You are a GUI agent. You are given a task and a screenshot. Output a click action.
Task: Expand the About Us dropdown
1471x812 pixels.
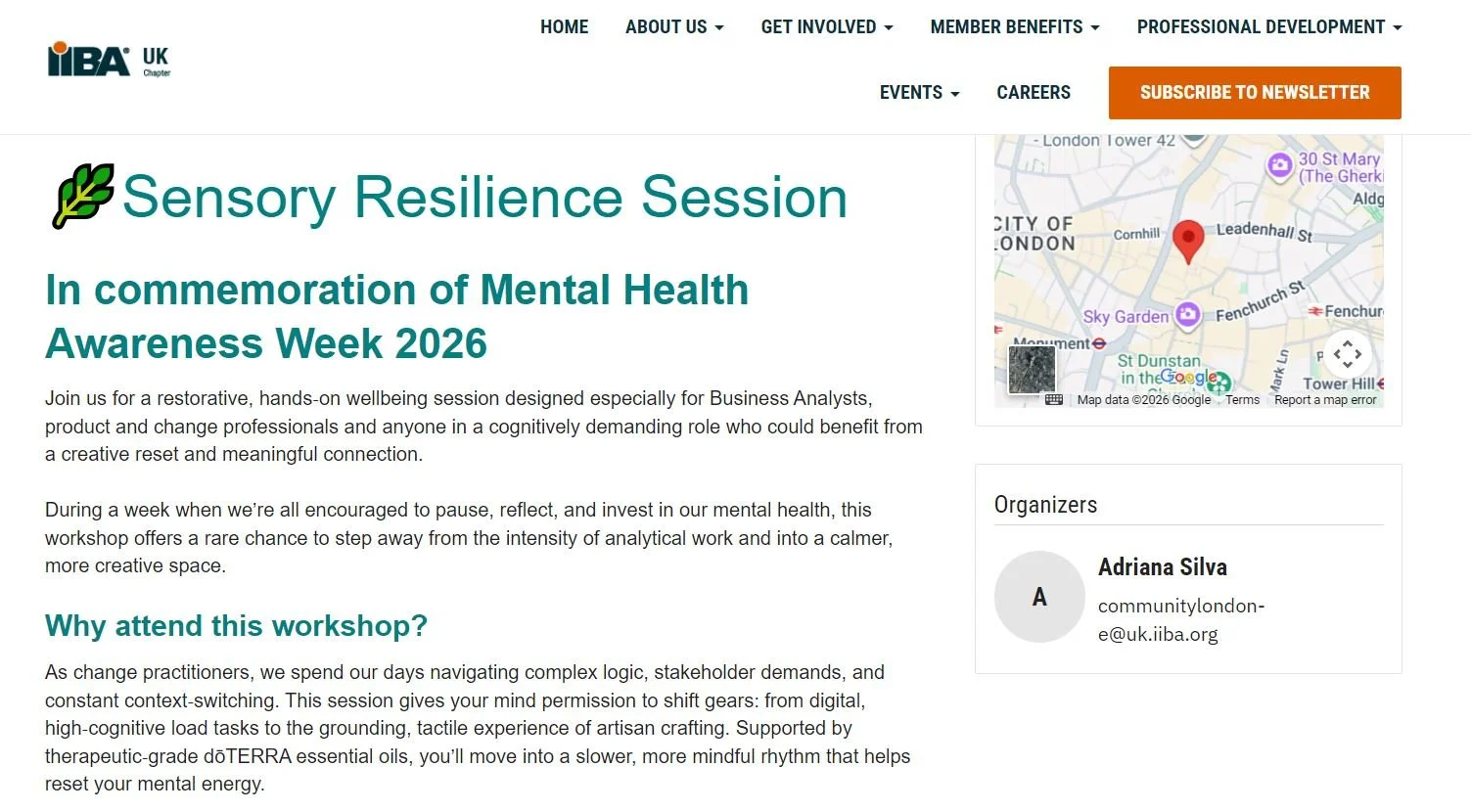tap(674, 27)
